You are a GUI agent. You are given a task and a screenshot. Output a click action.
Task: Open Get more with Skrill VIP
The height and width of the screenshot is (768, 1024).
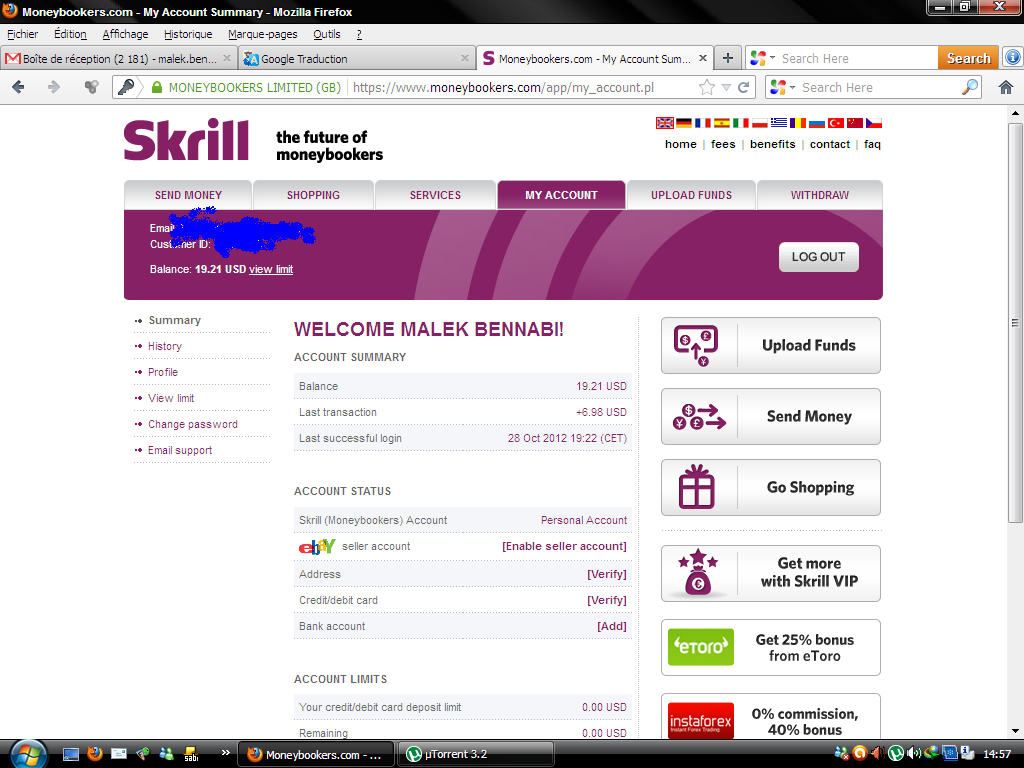(x=771, y=573)
